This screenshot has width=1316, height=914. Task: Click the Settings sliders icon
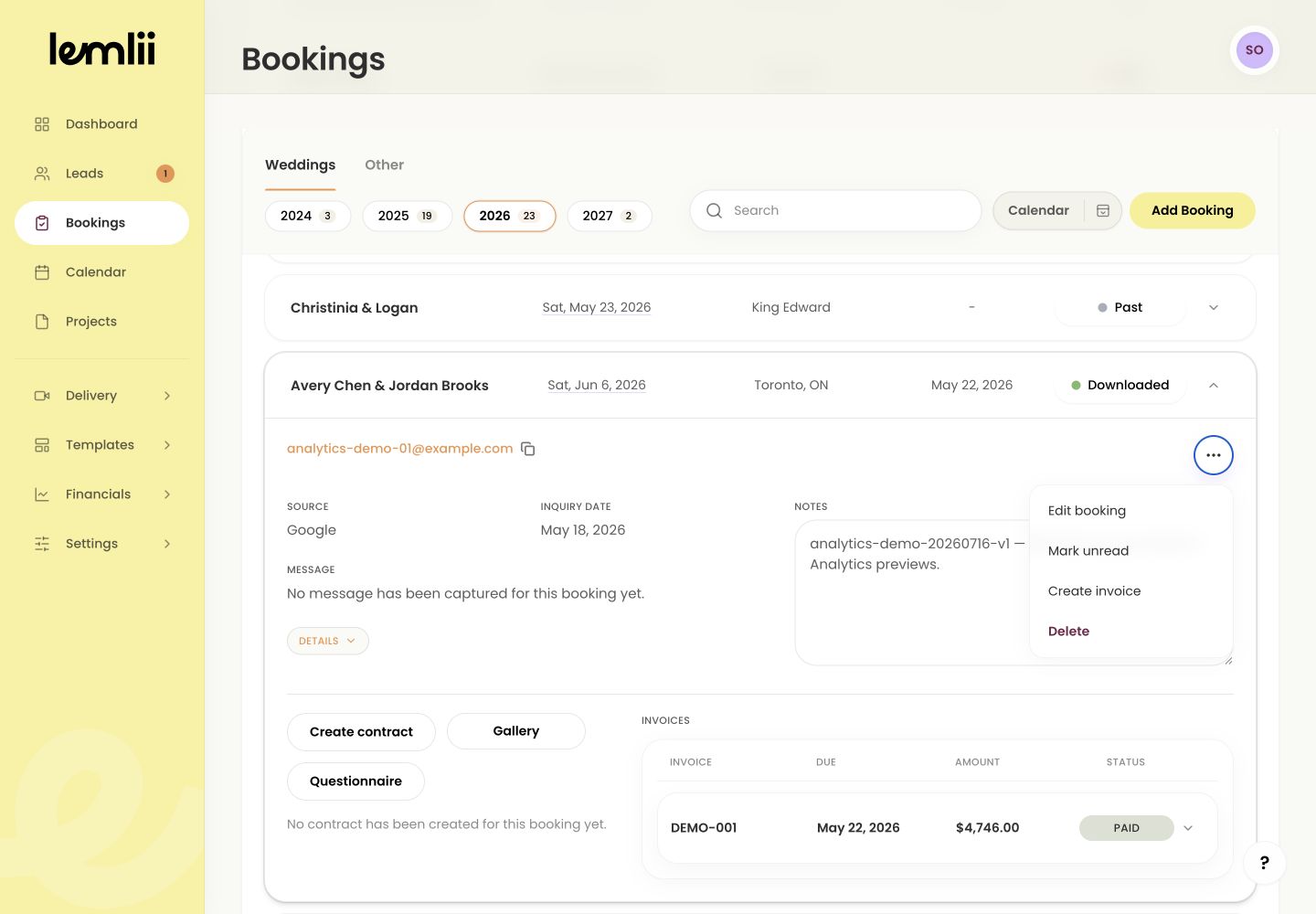[42, 544]
